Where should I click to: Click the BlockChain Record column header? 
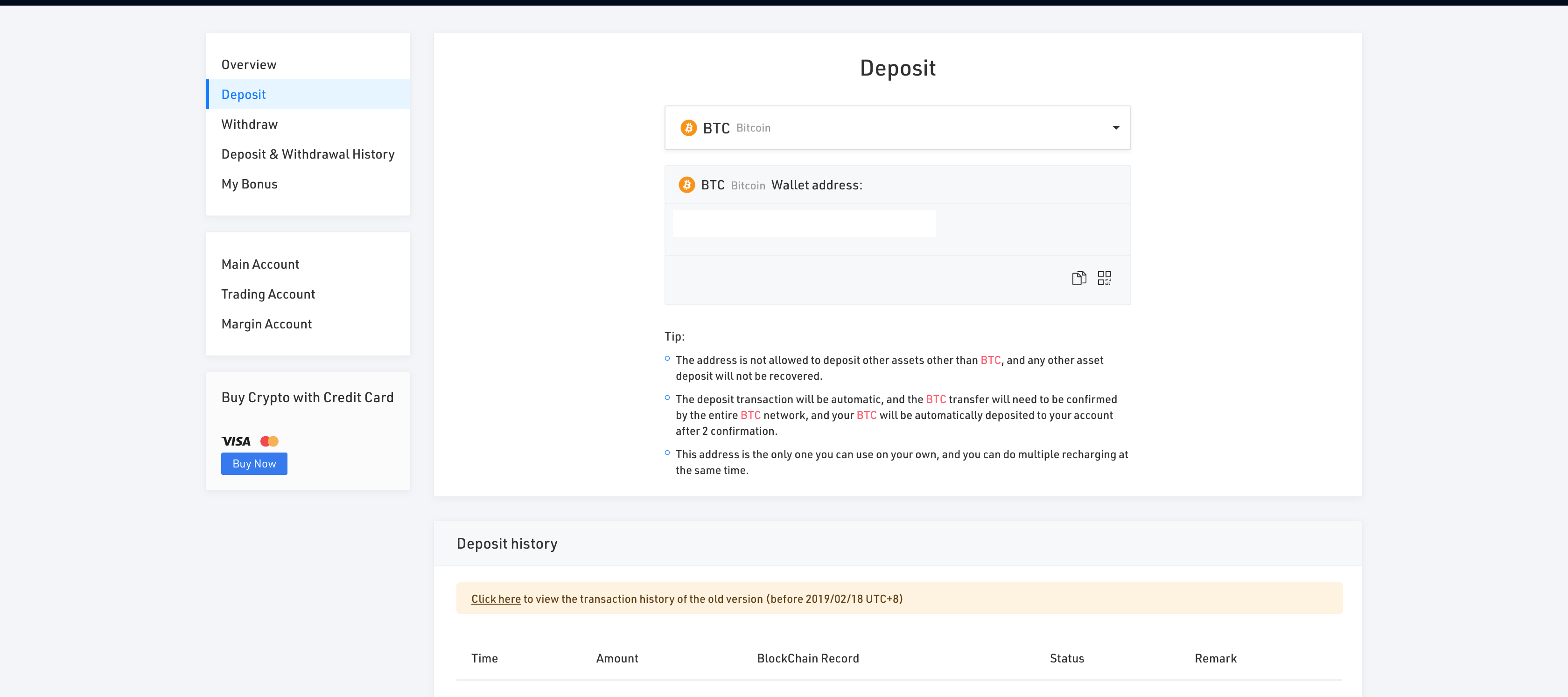[x=808, y=658]
